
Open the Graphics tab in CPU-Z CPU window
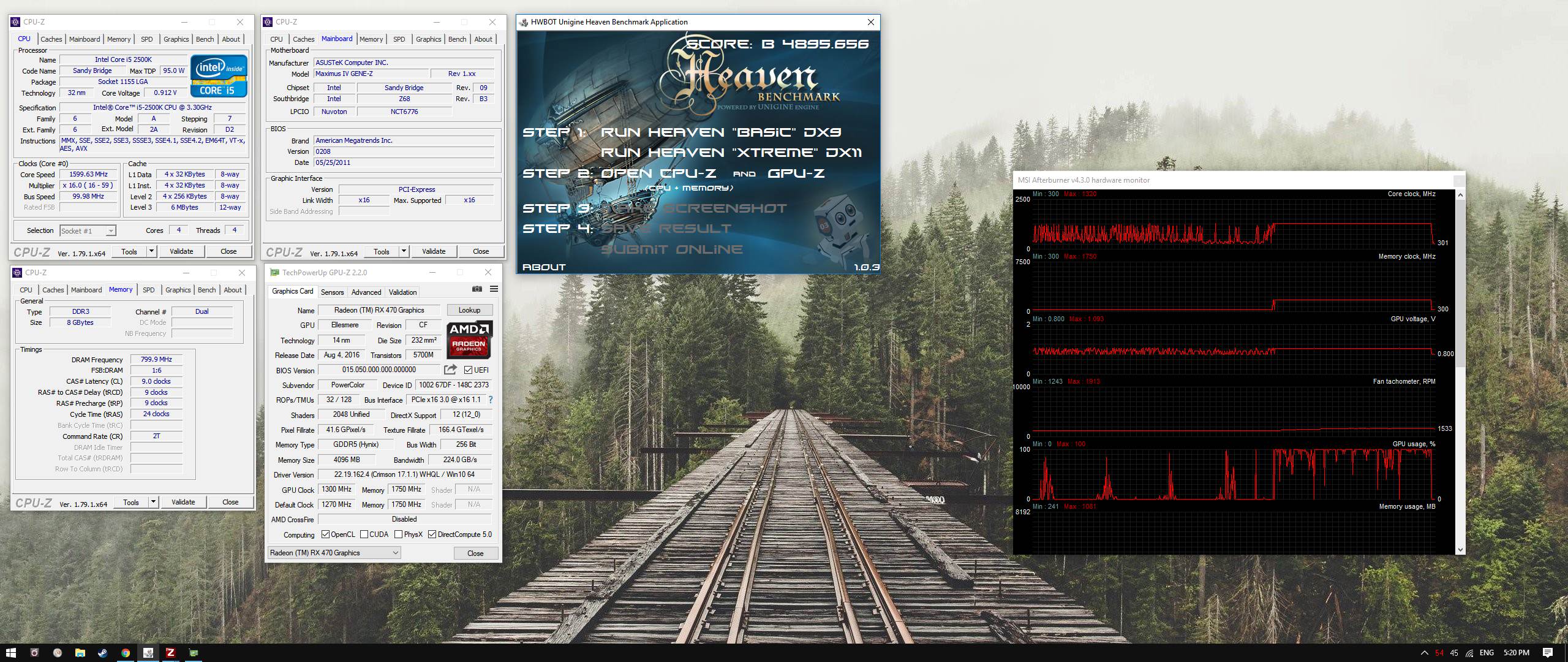(176, 39)
